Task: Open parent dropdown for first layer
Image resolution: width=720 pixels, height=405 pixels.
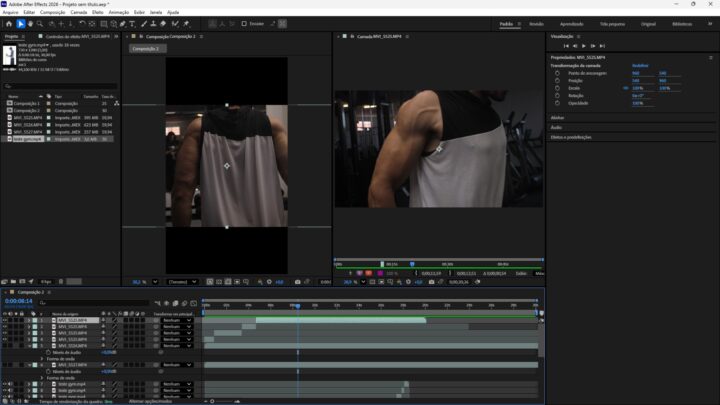Action: point(176,320)
